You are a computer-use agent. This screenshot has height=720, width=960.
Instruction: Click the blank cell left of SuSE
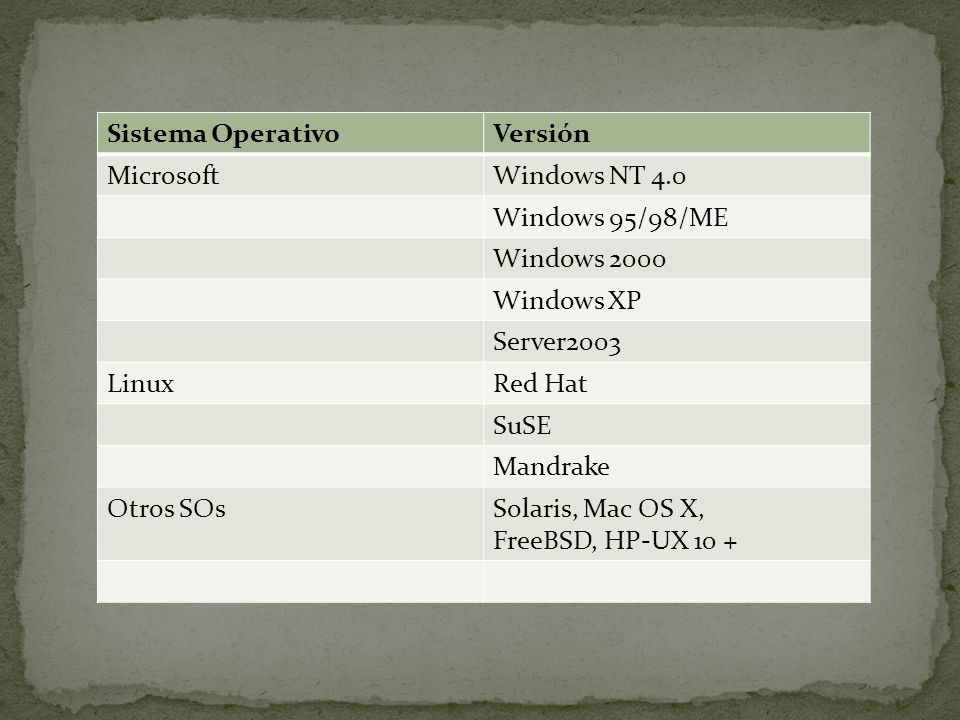click(290, 425)
